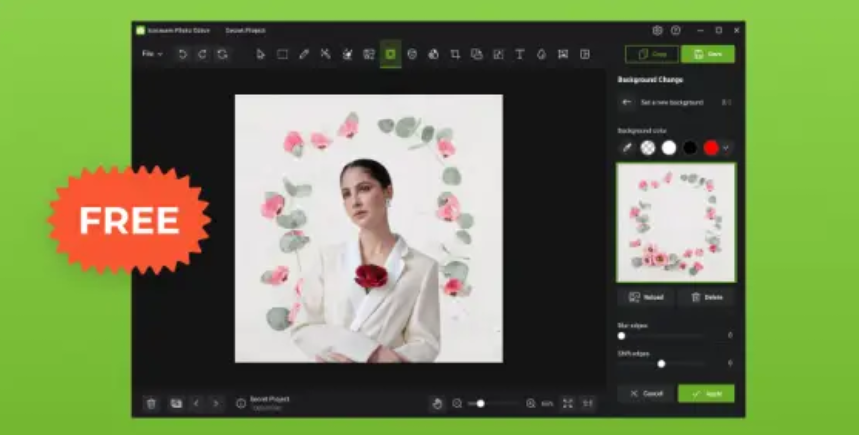Pick the crossed-tools retouch icon

coord(325,54)
